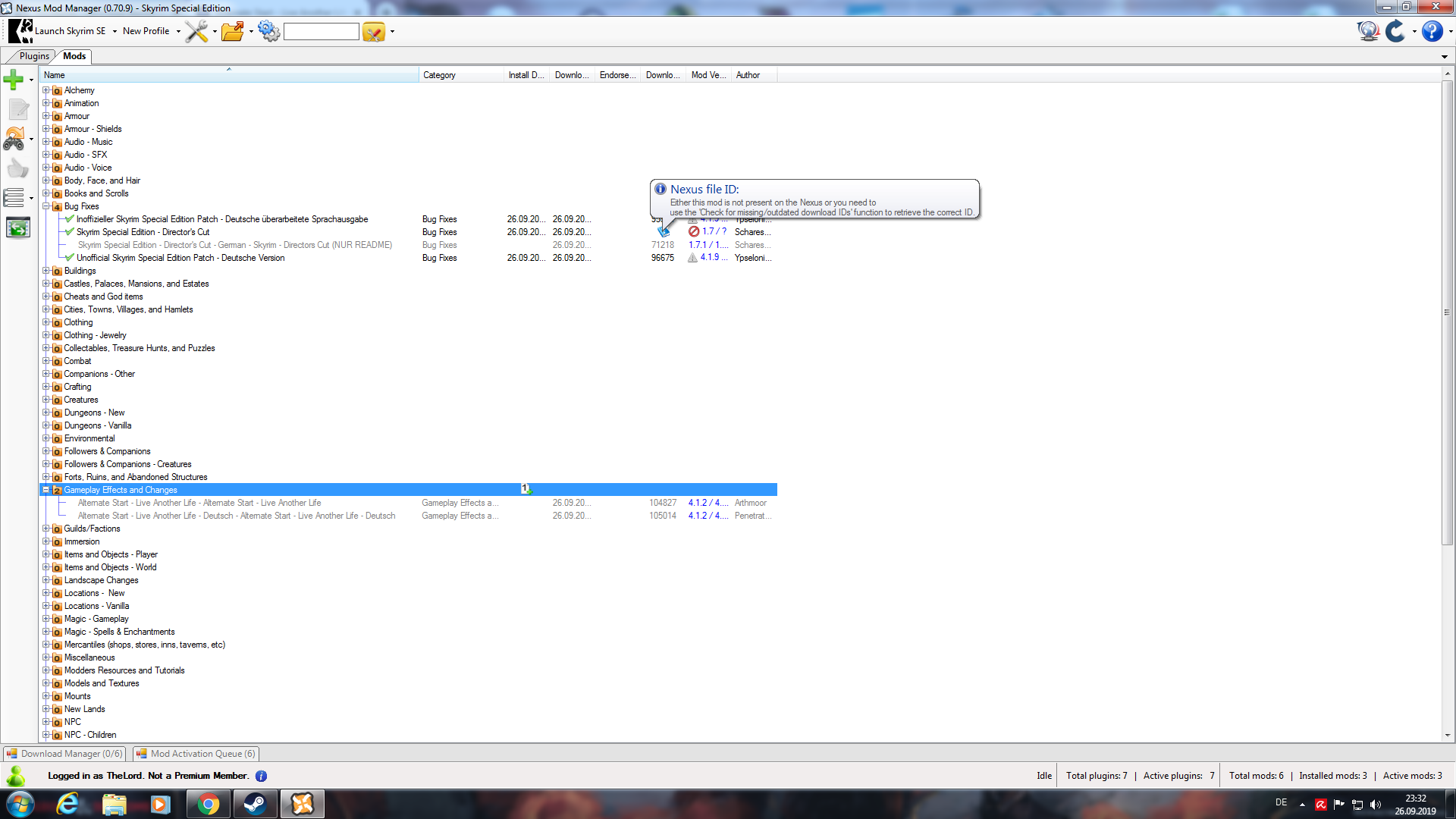1456x819 pixels.
Task: Collapse the Bug Fixes category
Action: point(46,206)
